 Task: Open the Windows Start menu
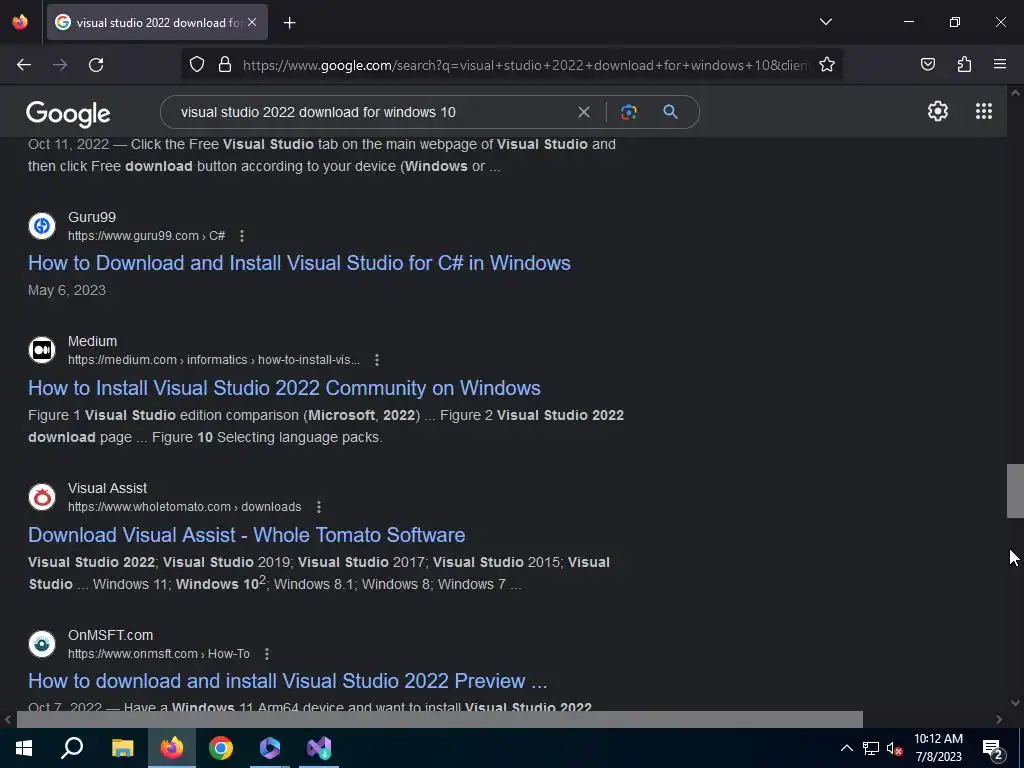[x=24, y=748]
